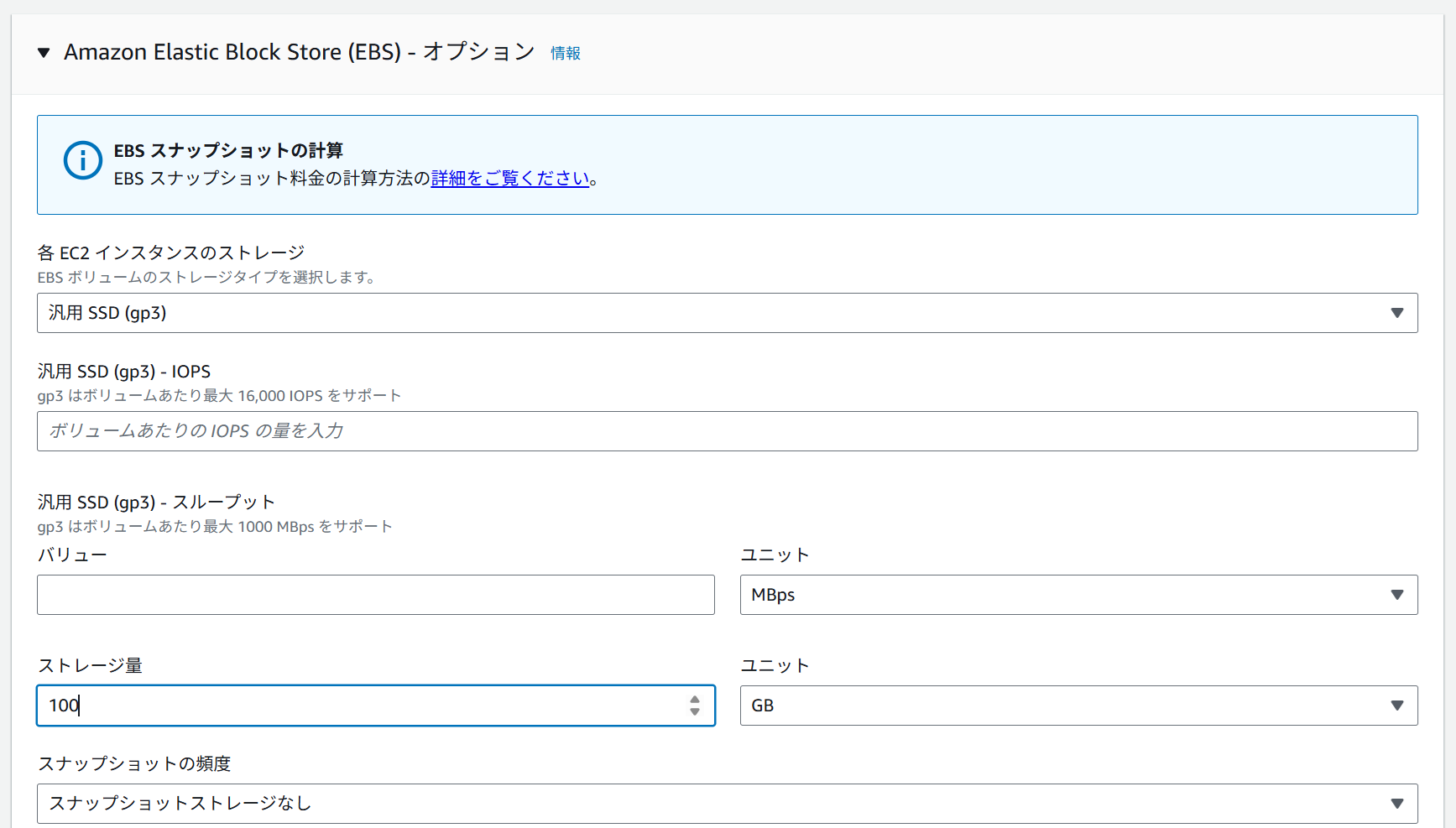Open the GB unit dropdown

click(x=1079, y=706)
